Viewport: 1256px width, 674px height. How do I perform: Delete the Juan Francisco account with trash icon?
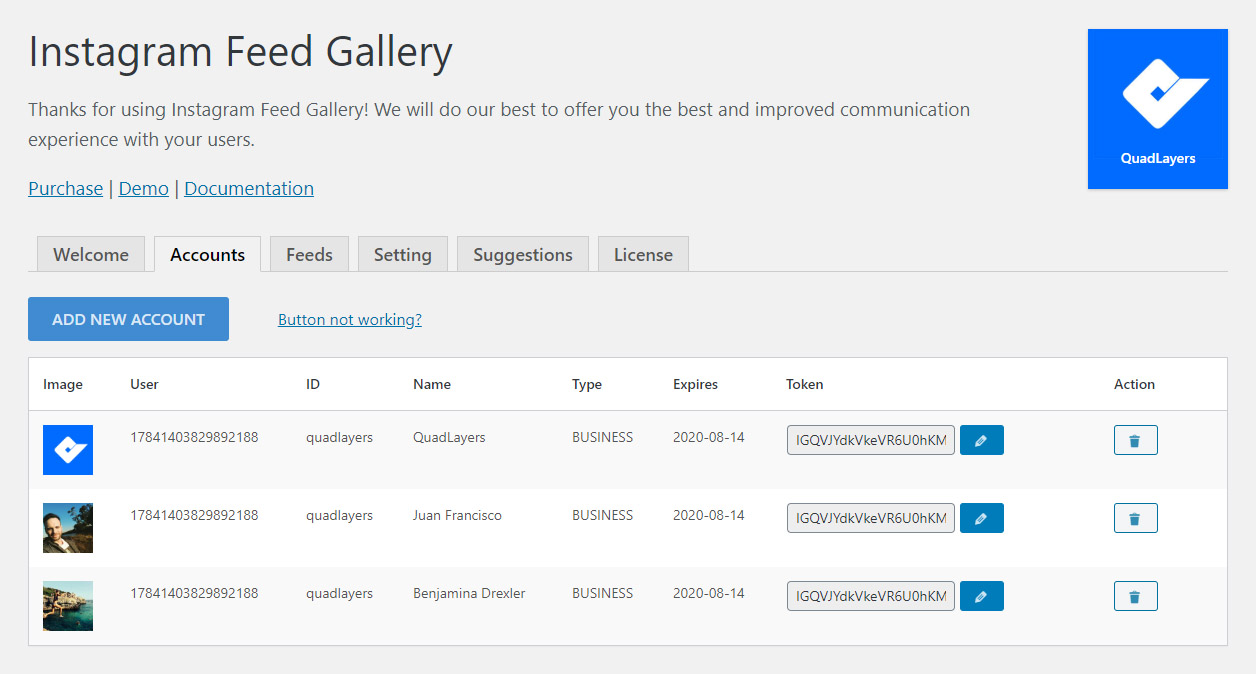(1135, 518)
